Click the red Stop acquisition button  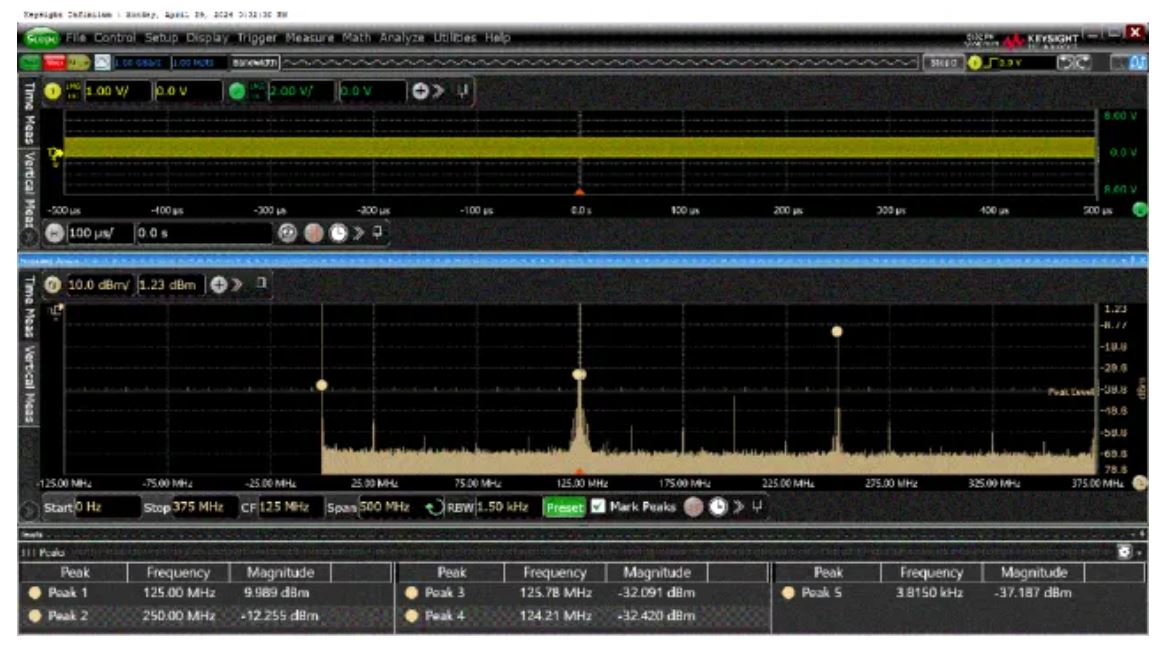[x=54, y=63]
